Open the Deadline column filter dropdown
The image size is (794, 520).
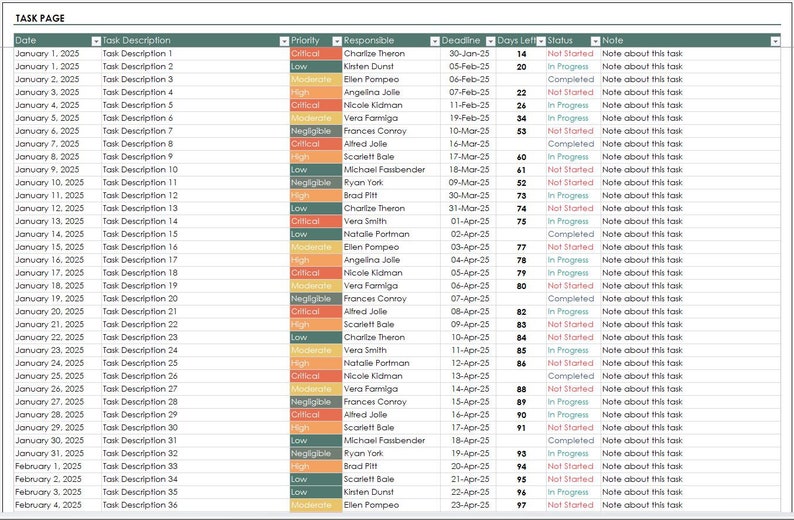tap(490, 41)
